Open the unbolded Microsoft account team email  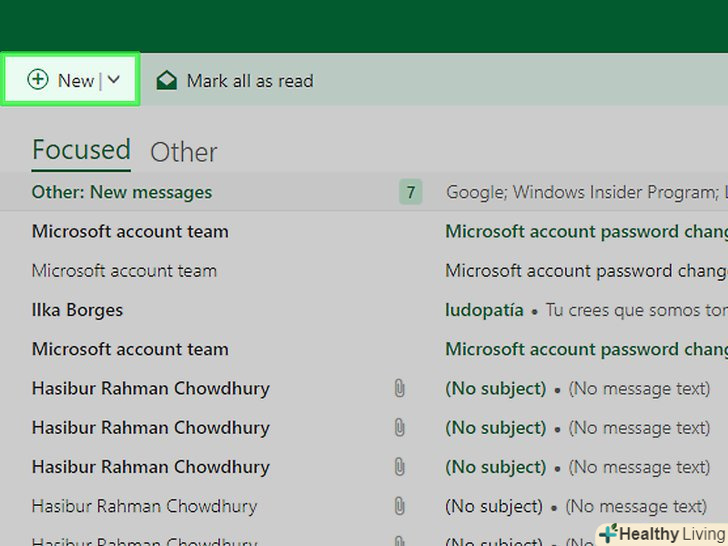pos(124,270)
